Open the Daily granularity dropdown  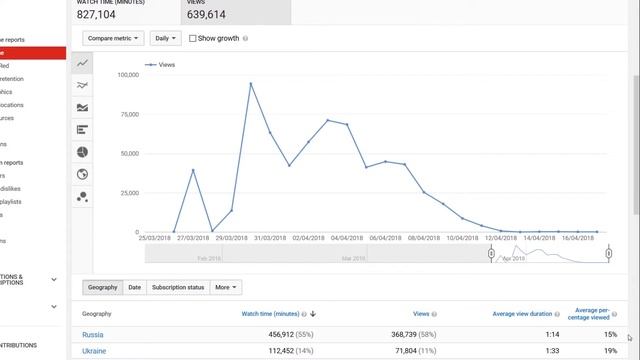point(165,38)
